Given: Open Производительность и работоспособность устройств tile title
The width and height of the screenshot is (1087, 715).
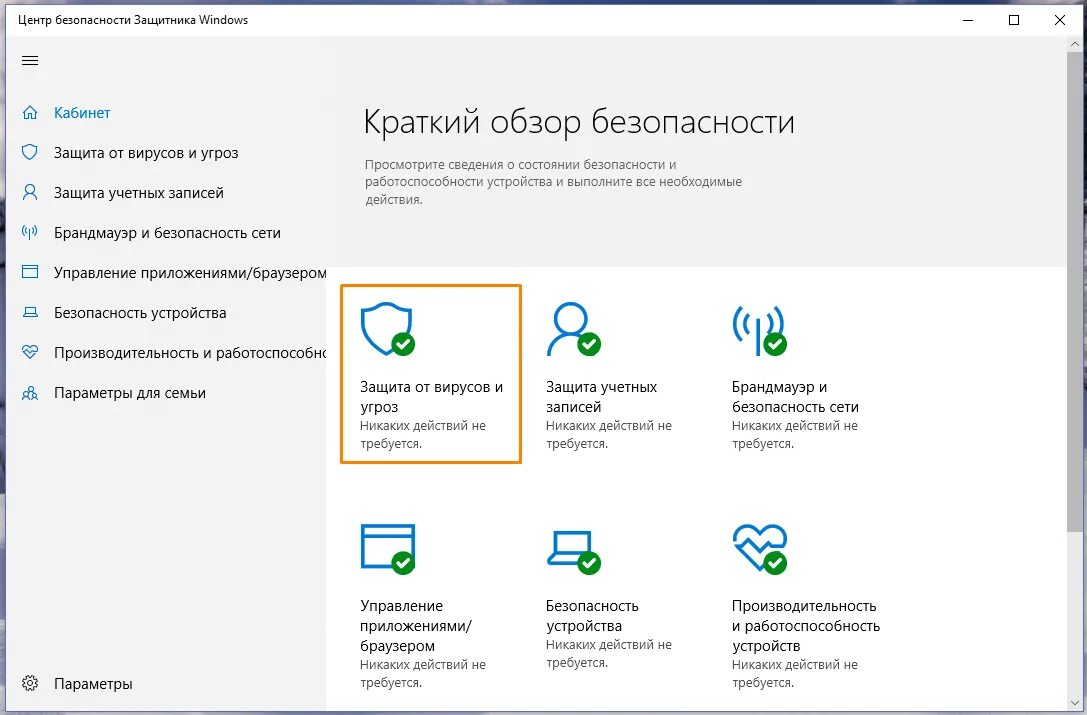Looking at the screenshot, I should pos(806,626).
